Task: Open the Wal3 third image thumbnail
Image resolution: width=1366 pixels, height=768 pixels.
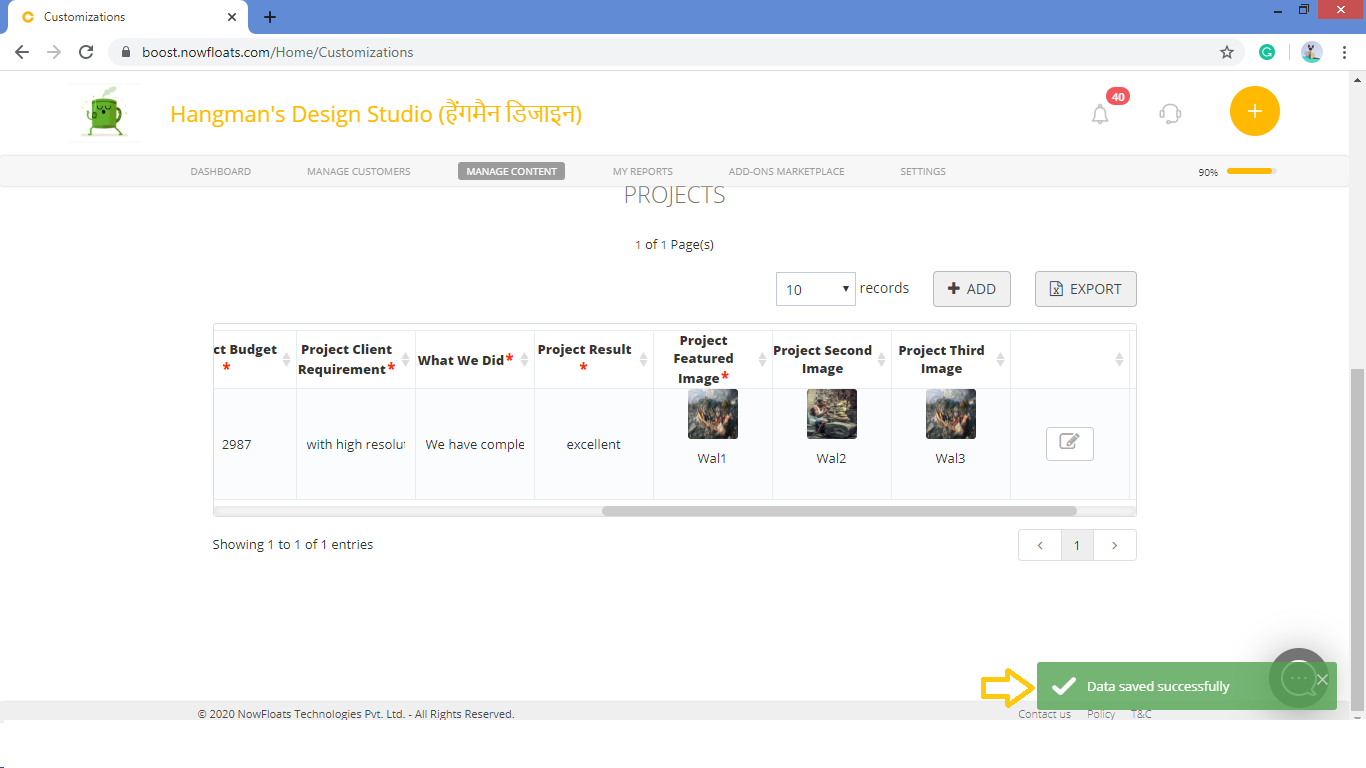Action: pos(951,414)
